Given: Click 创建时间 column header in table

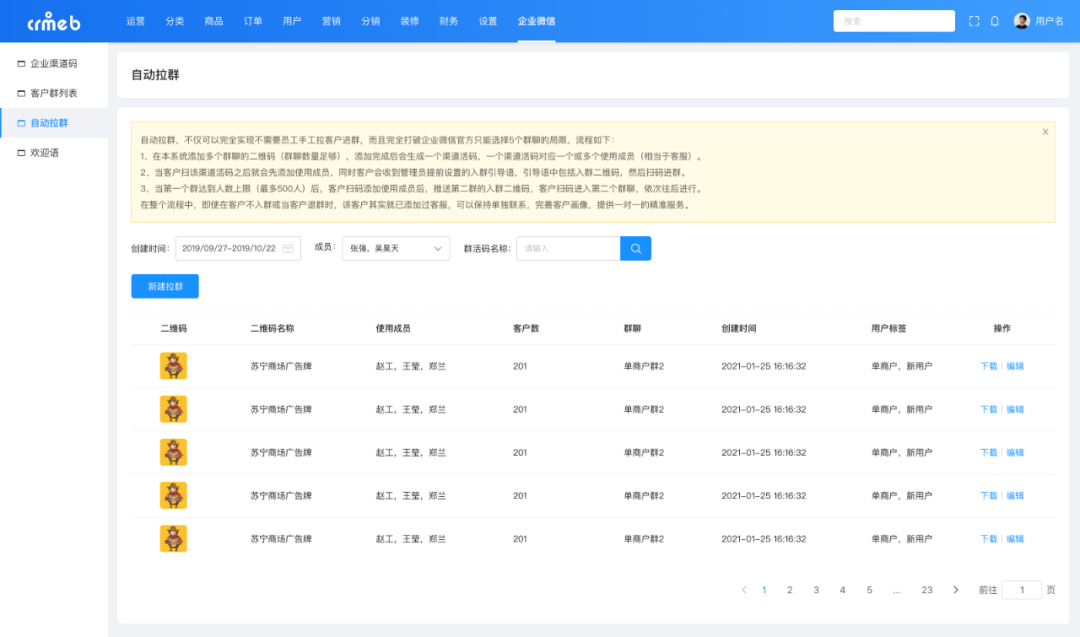Looking at the screenshot, I should tap(739, 328).
